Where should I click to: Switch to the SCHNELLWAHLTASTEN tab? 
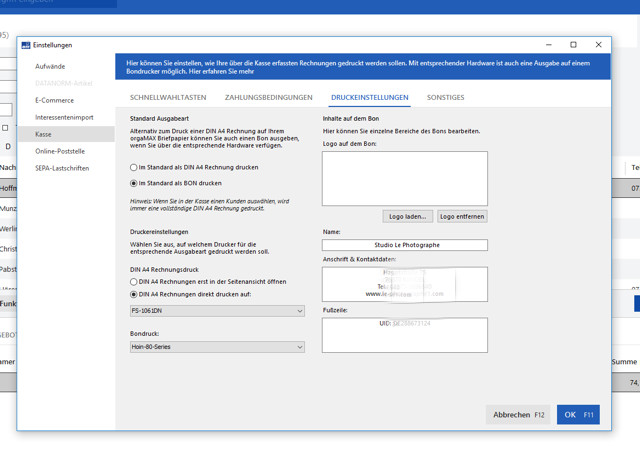click(x=168, y=98)
